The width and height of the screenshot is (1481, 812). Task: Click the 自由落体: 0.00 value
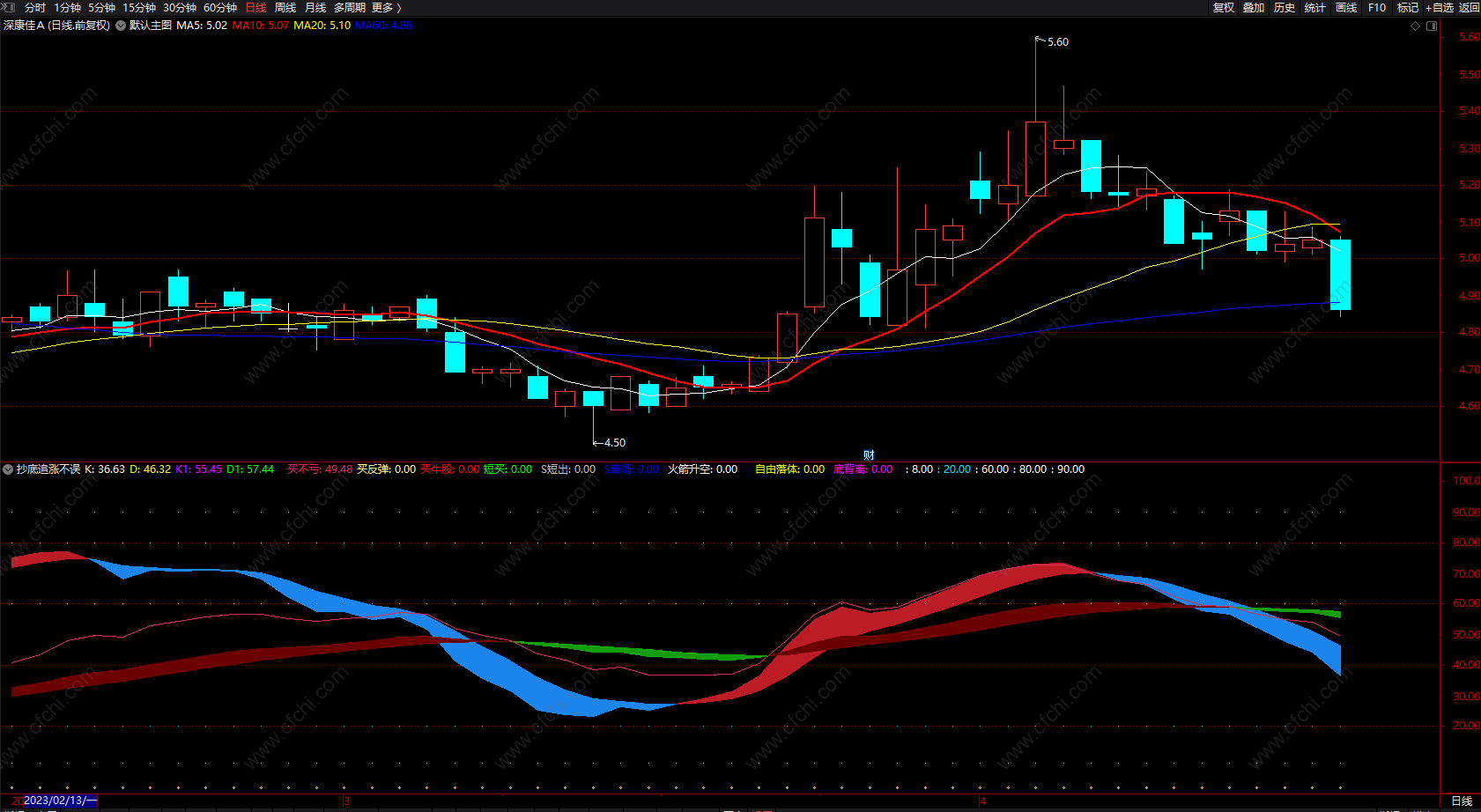(789, 469)
